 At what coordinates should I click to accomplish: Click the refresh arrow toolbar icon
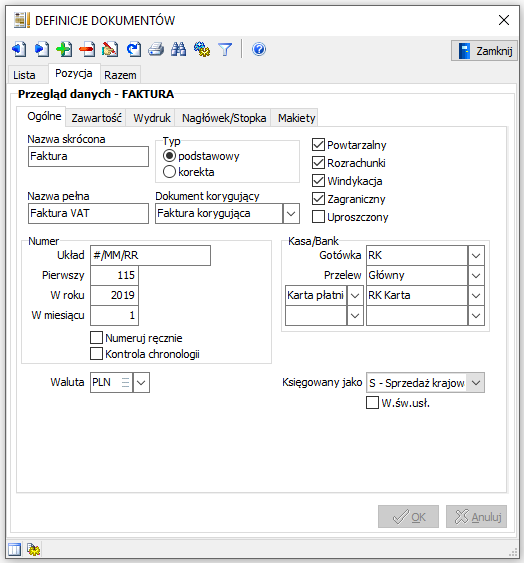(134, 49)
